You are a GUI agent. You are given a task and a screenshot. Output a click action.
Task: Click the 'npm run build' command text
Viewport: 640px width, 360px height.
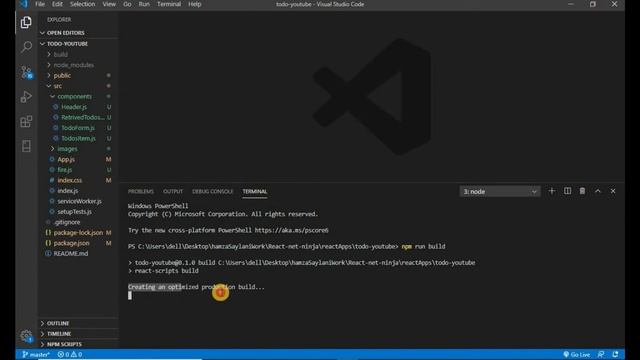click(x=423, y=247)
